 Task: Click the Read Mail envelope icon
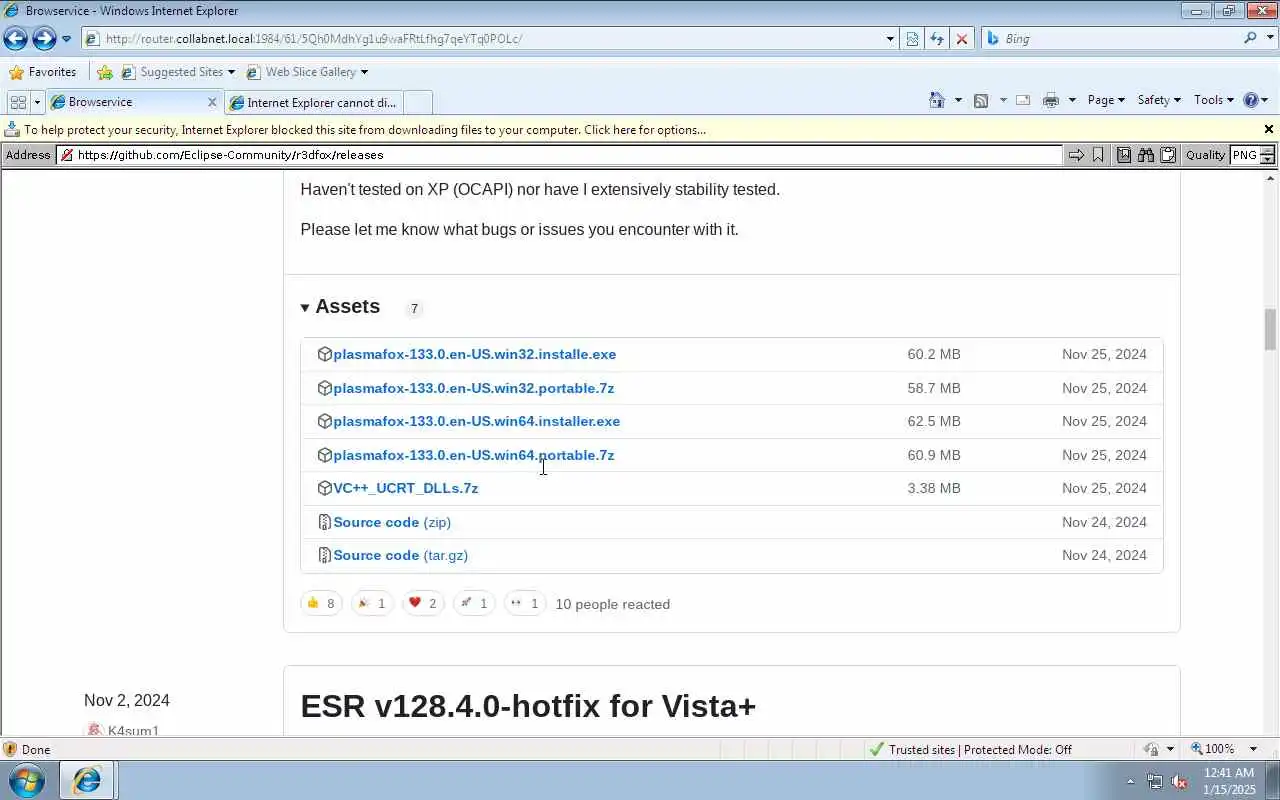pyautogui.click(x=1023, y=100)
